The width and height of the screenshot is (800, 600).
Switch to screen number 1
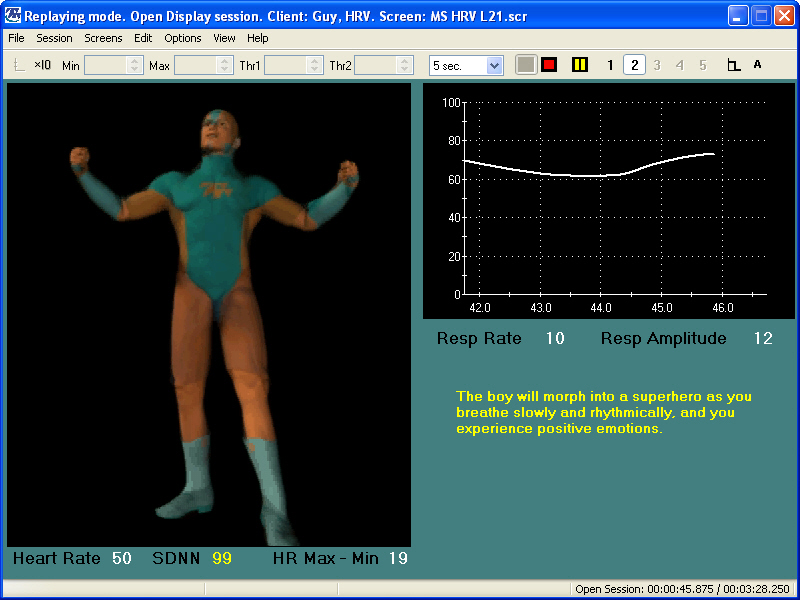pyautogui.click(x=611, y=65)
